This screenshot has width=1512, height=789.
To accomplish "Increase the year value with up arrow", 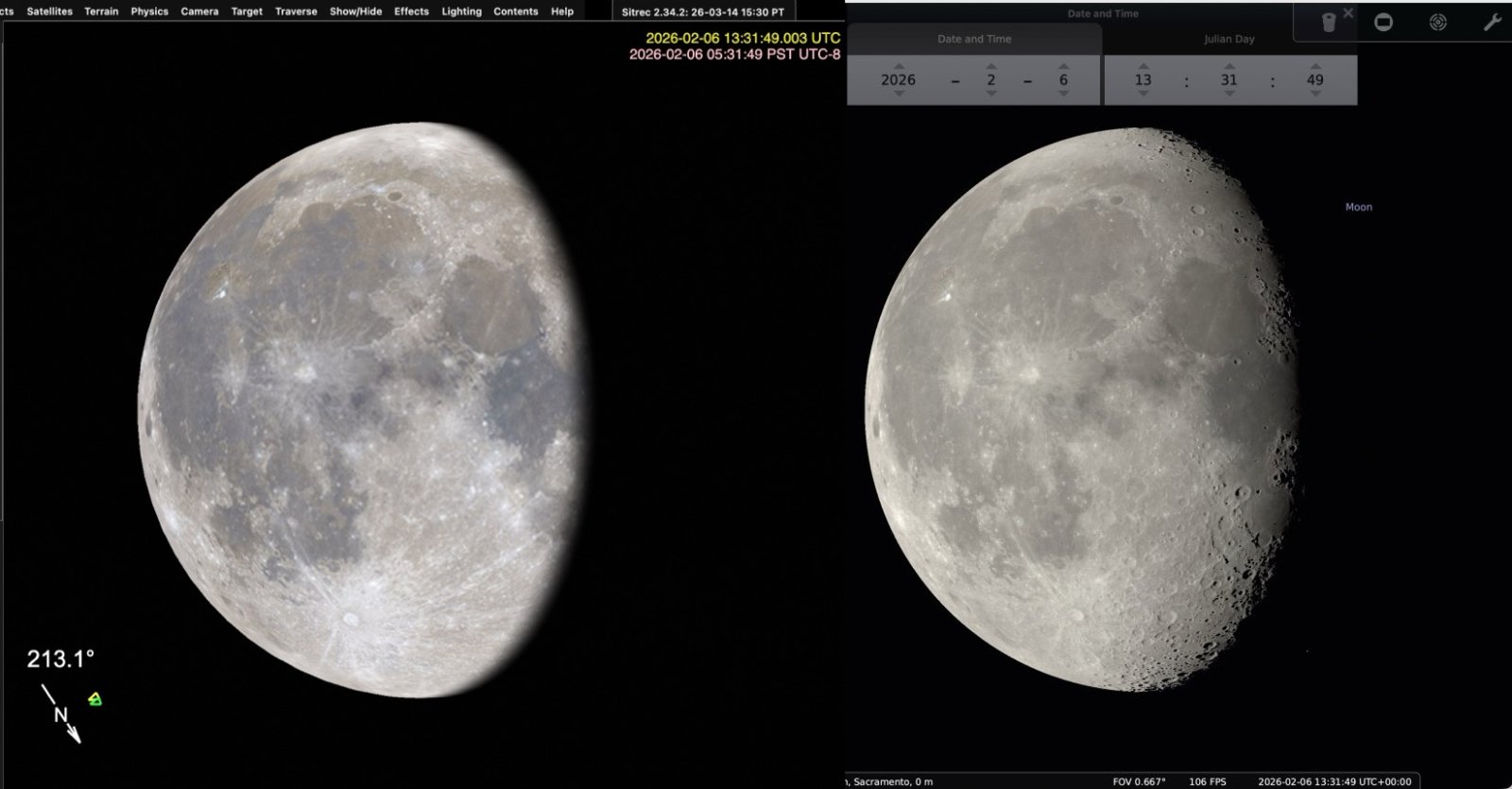I will [x=898, y=67].
